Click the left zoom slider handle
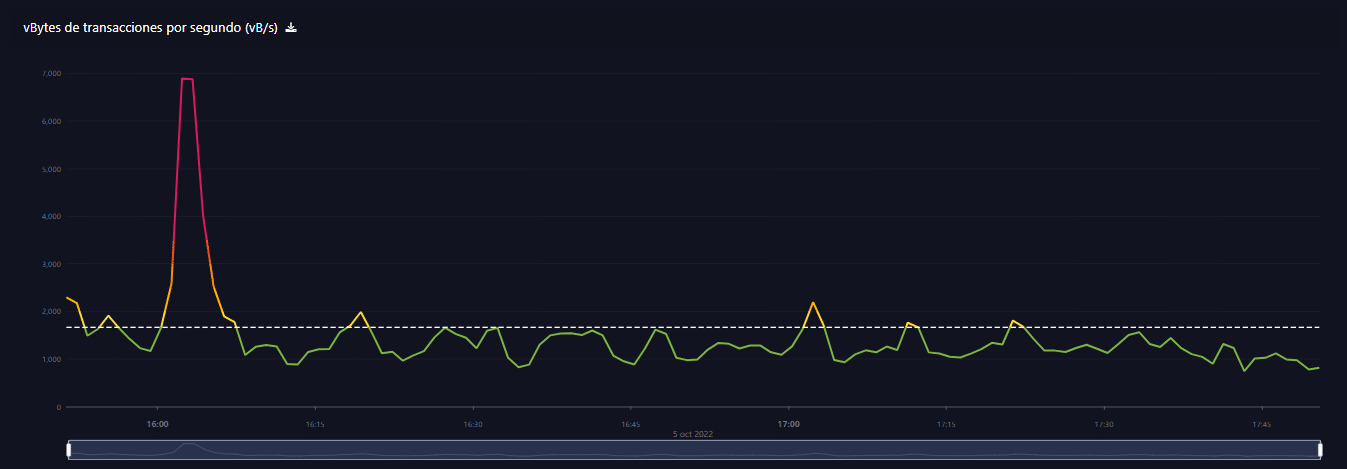 [x=68, y=450]
